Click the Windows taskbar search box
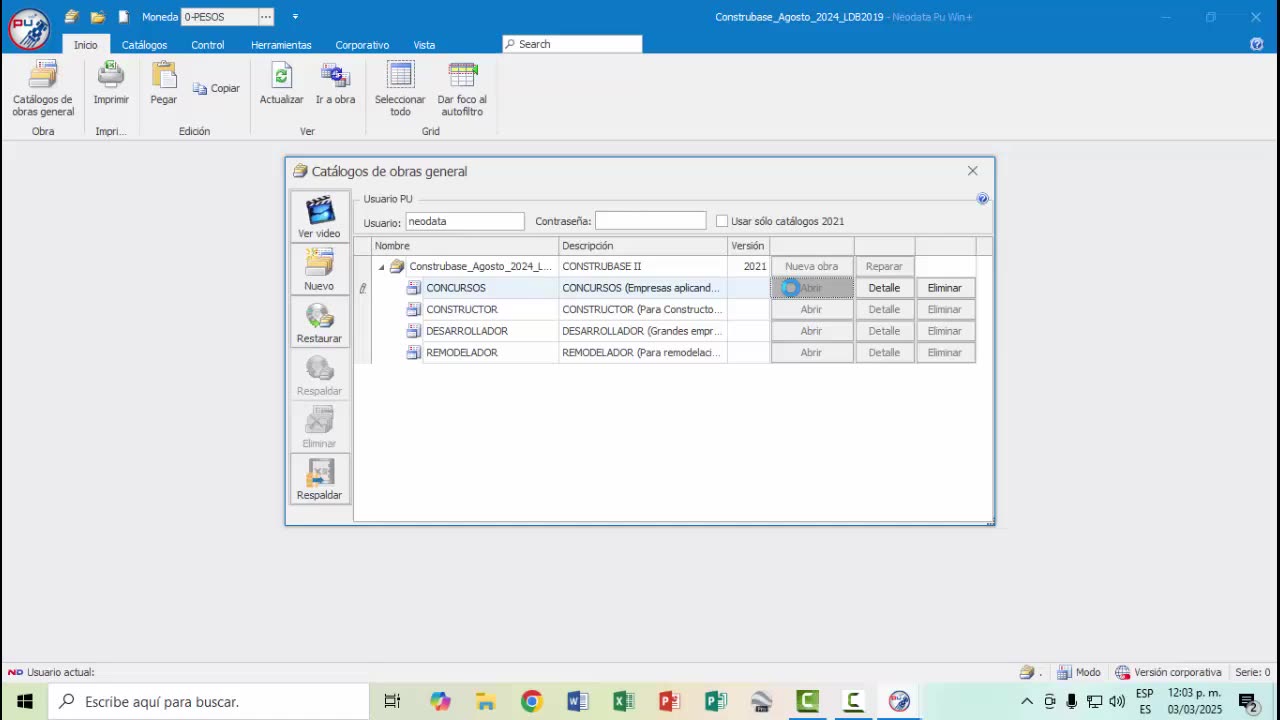Image resolution: width=1280 pixels, height=720 pixels. point(209,702)
